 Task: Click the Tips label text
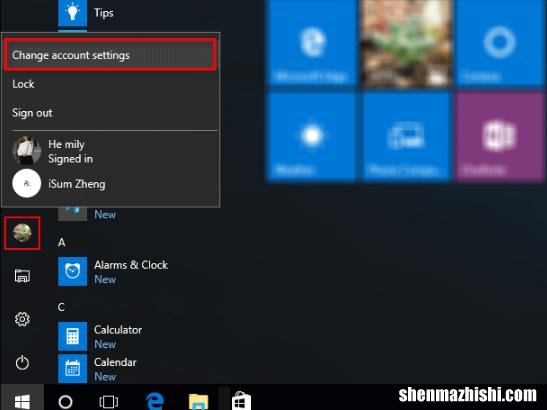pos(104,13)
